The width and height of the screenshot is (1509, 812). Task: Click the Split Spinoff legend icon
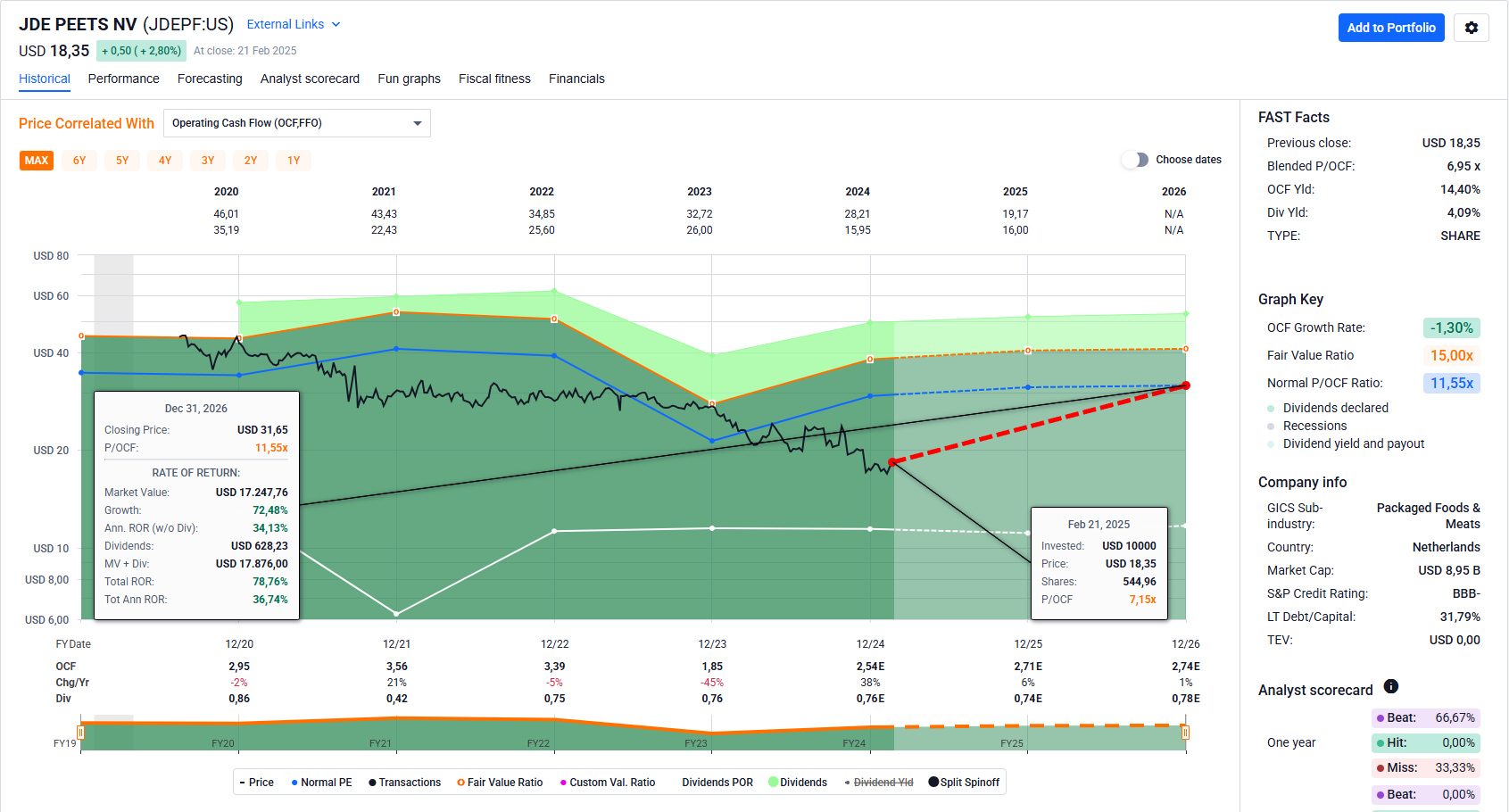click(933, 783)
